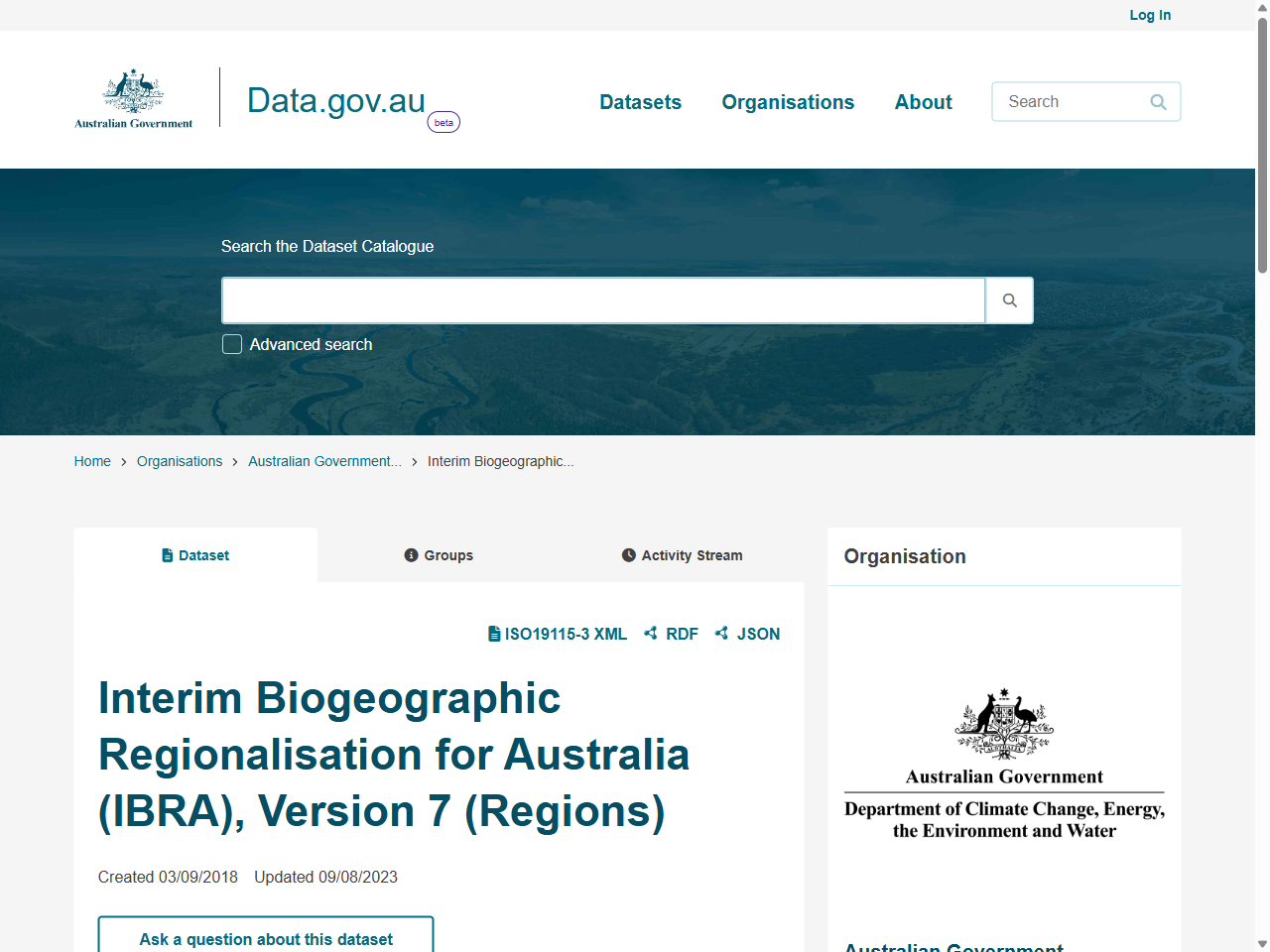Open the Datasets navigation menu item
This screenshot has width=1270, height=952.
point(640,102)
